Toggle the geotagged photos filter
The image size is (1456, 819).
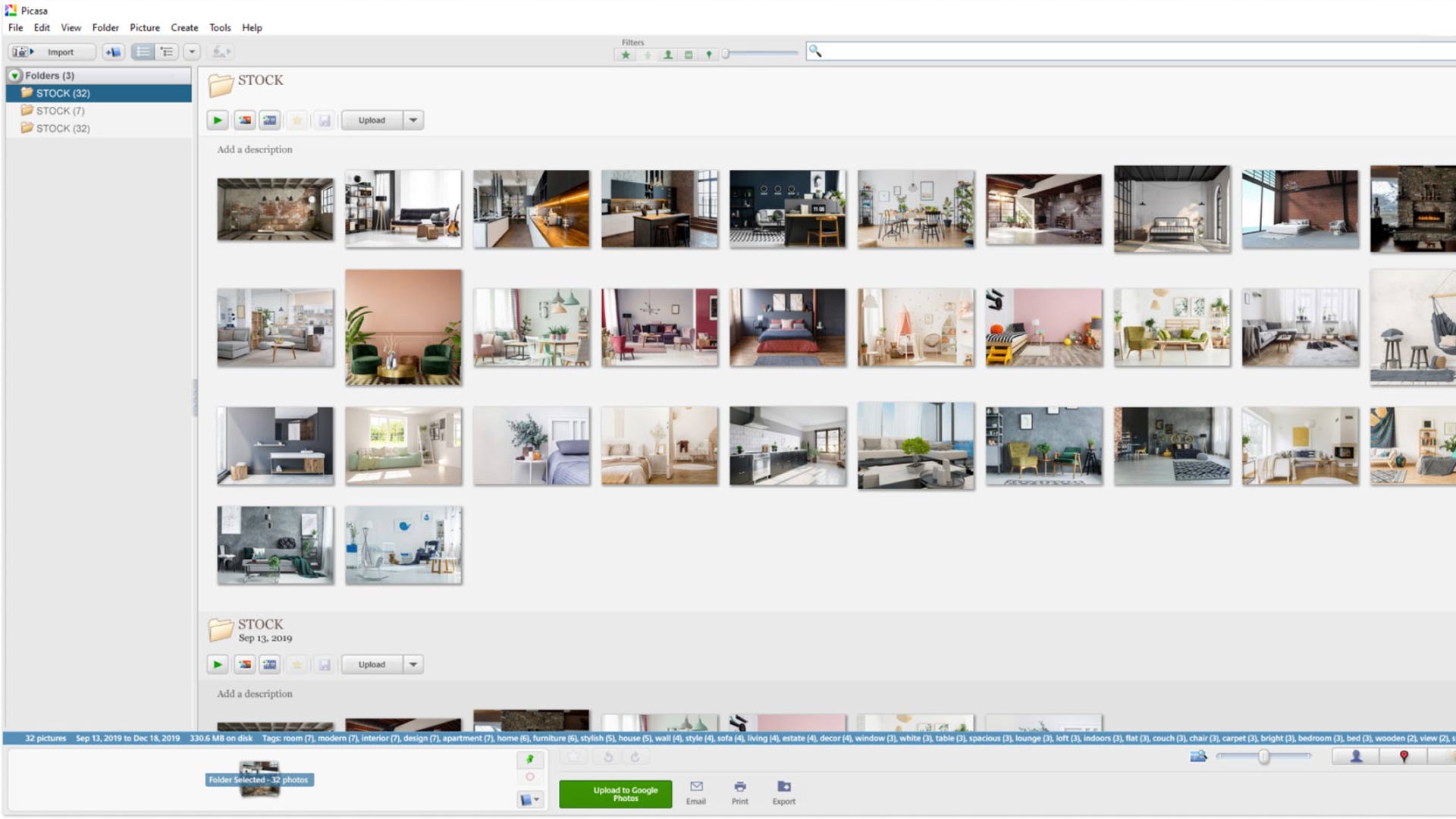709,55
